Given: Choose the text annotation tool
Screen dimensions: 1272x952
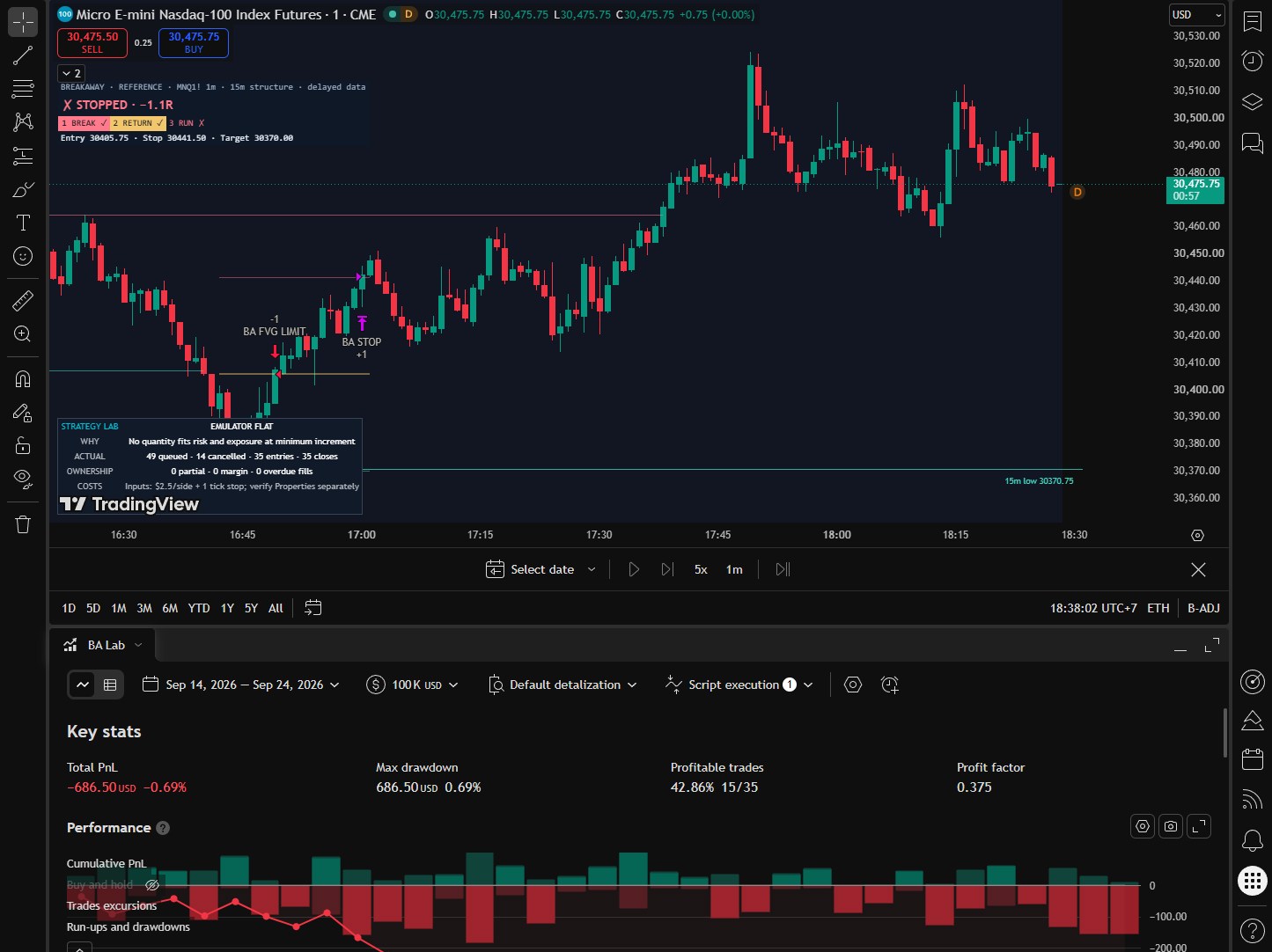Looking at the screenshot, I should click(x=23, y=223).
